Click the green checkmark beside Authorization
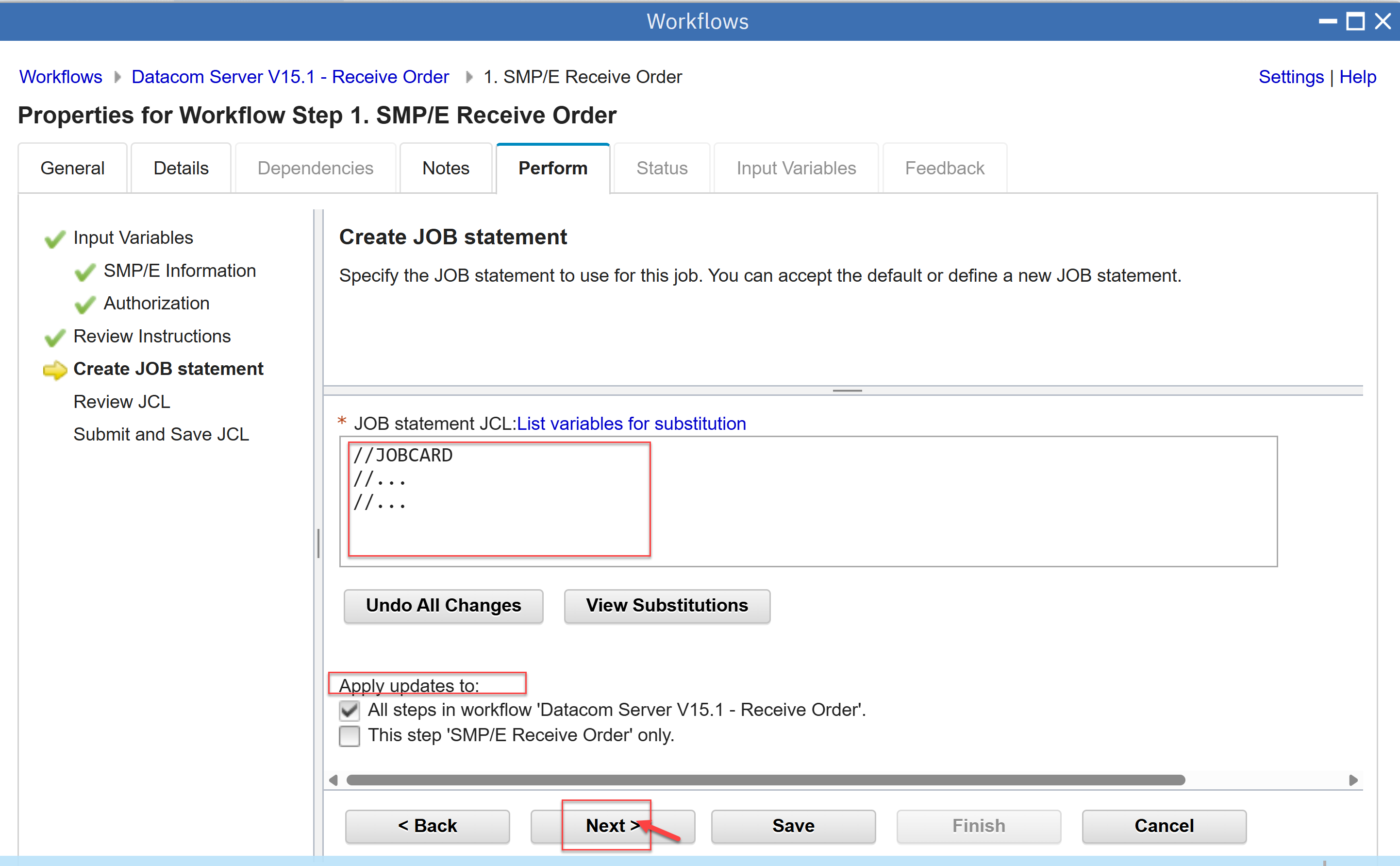This screenshot has height=866, width=1400. (85, 305)
